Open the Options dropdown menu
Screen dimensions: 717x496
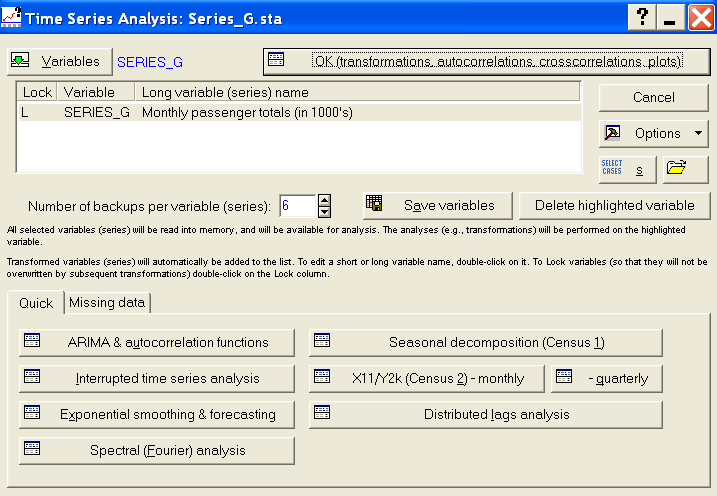(x=653, y=133)
